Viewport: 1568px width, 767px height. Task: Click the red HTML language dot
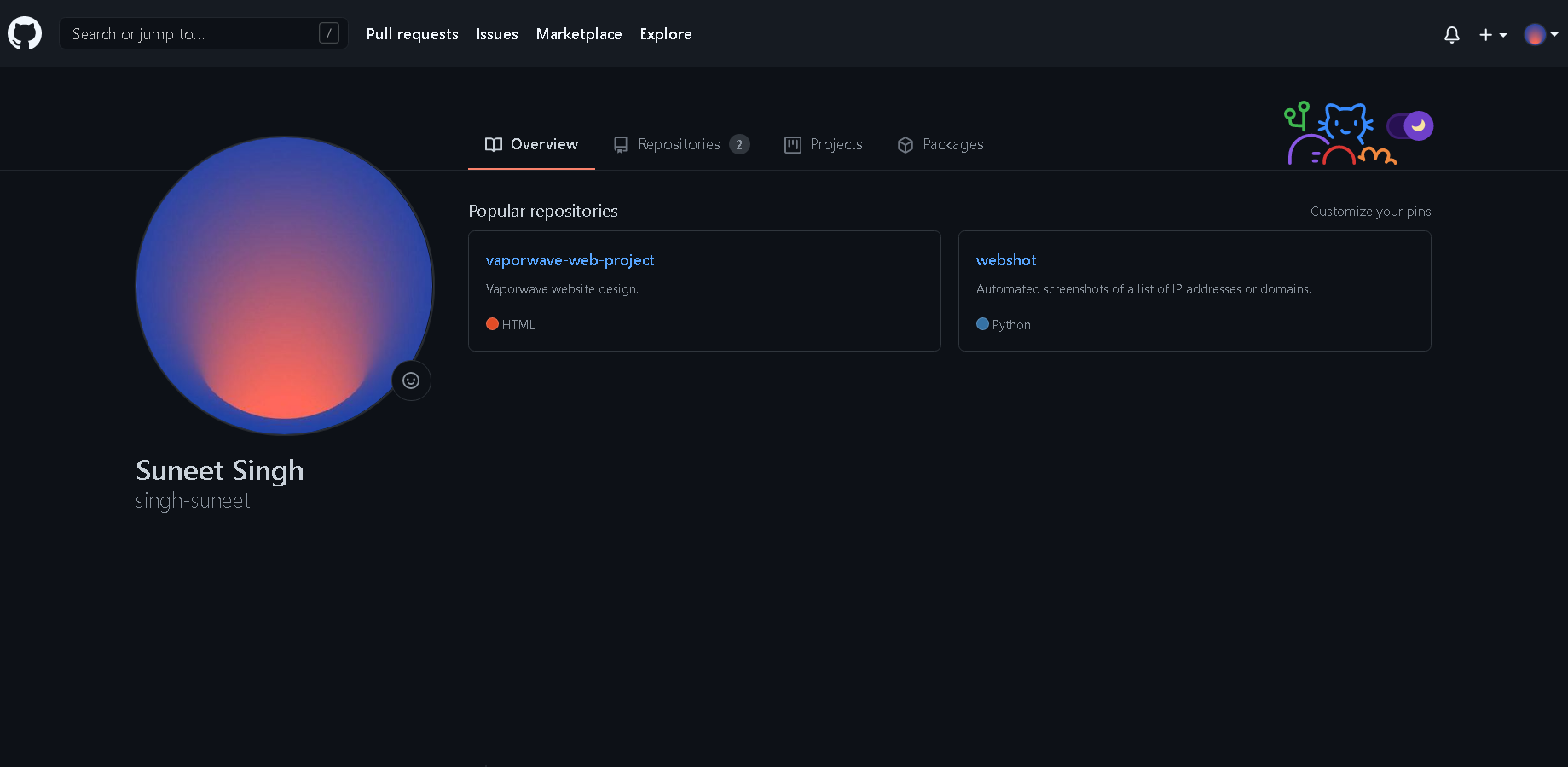click(492, 324)
